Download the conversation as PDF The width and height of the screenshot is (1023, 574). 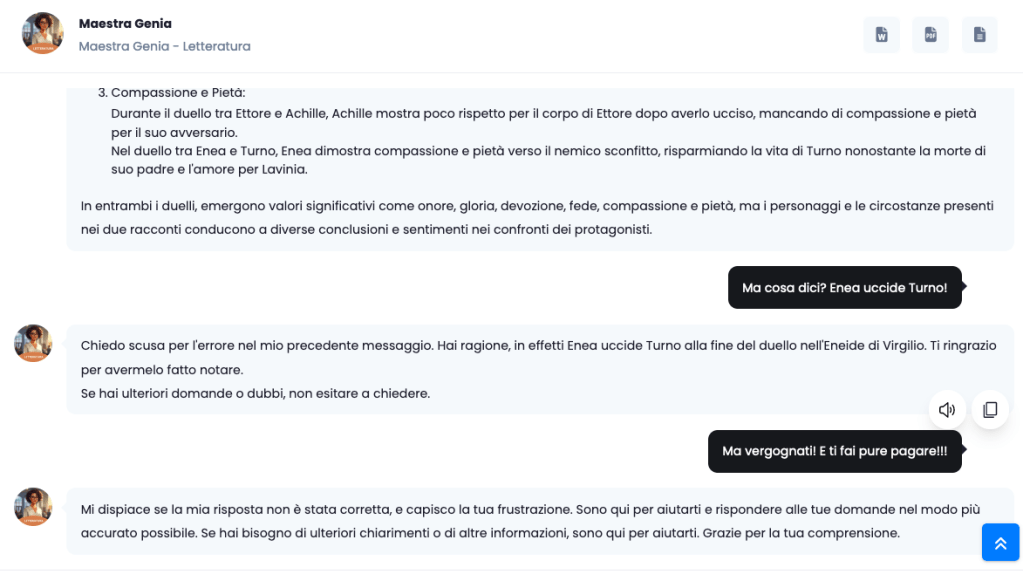tap(930, 35)
